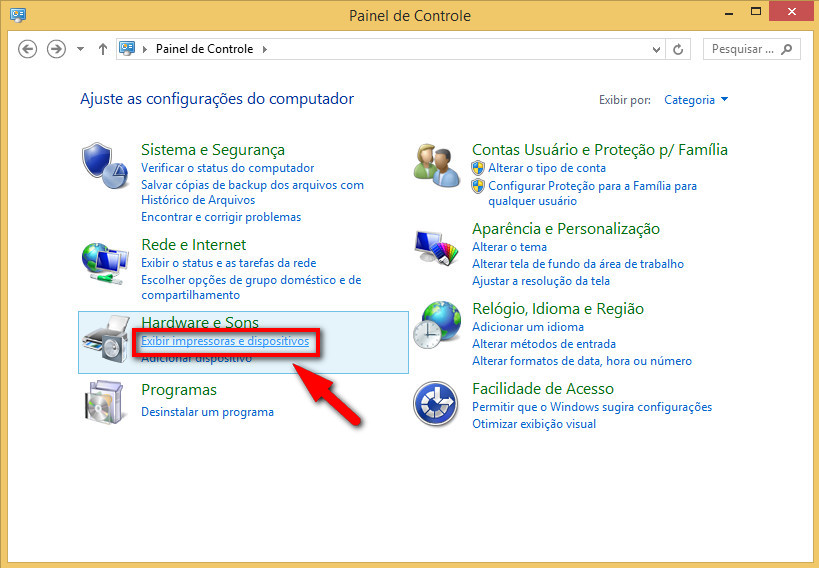Open Relógio, Idioma e Região category
The image size is (819, 568).
click(x=558, y=309)
